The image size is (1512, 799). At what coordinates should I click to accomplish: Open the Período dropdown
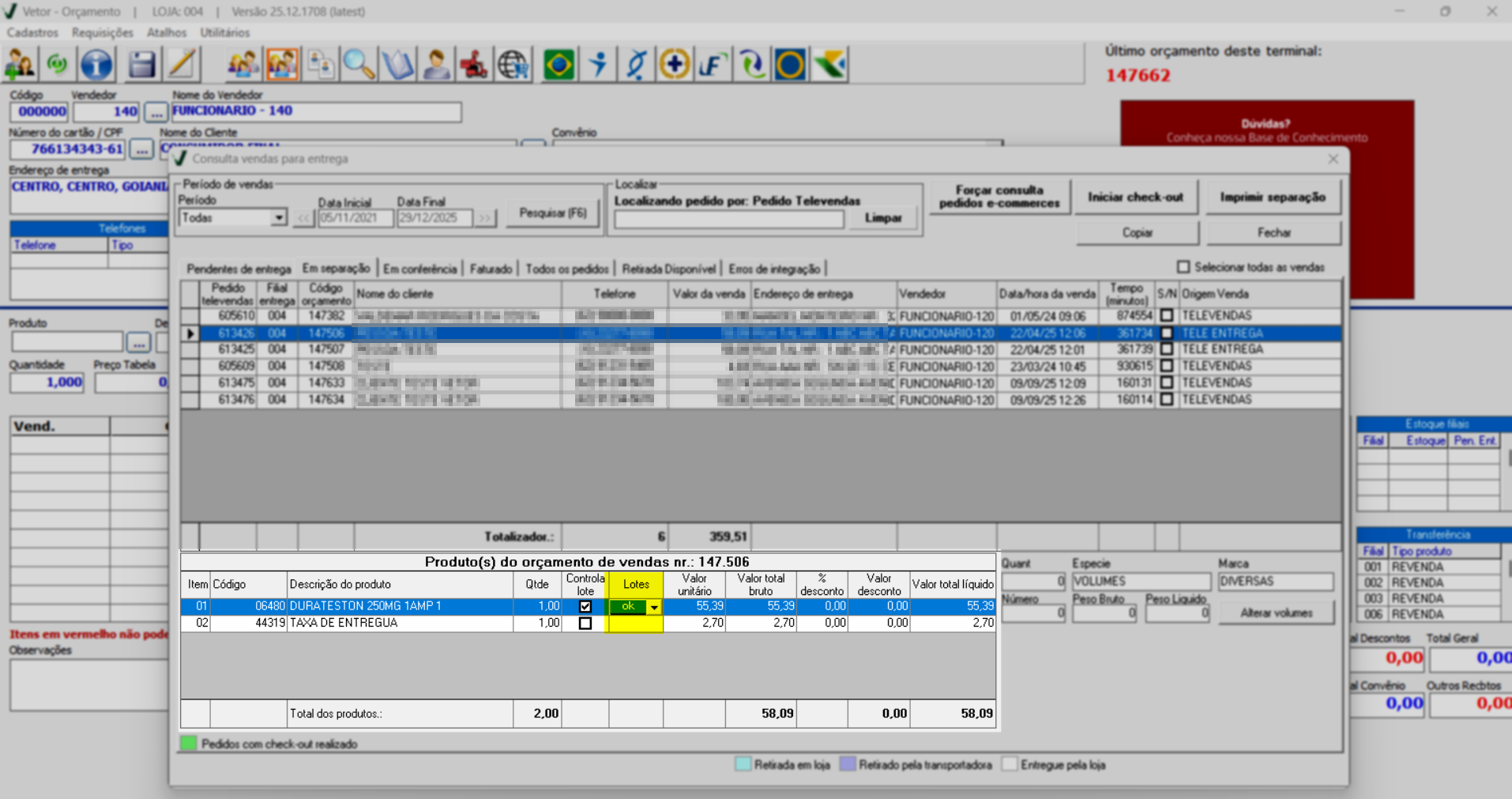pos(278,217)
